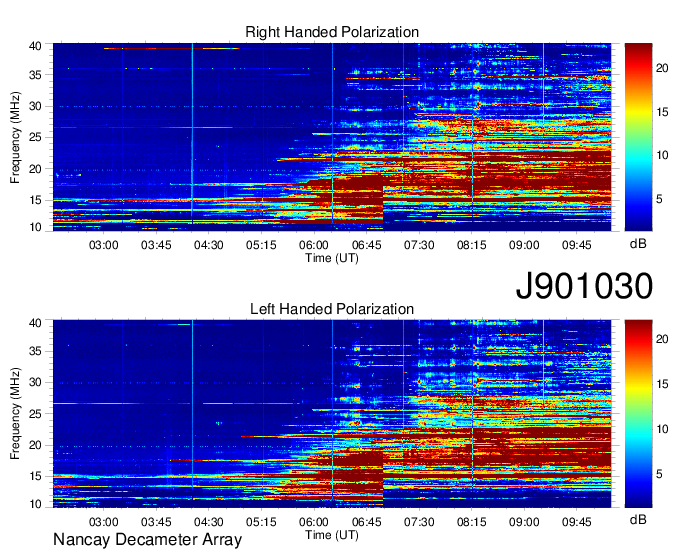680x552 pixels.
Task: Click the '10' label on Left Handed colorbar
Action: click(x=662, y=429)
